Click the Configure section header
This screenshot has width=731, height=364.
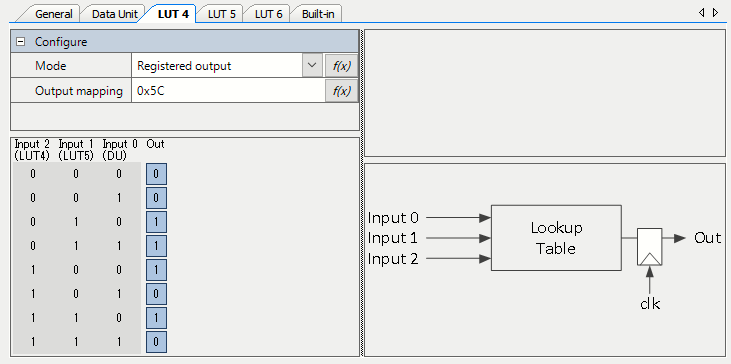click(x=185, y=41)
